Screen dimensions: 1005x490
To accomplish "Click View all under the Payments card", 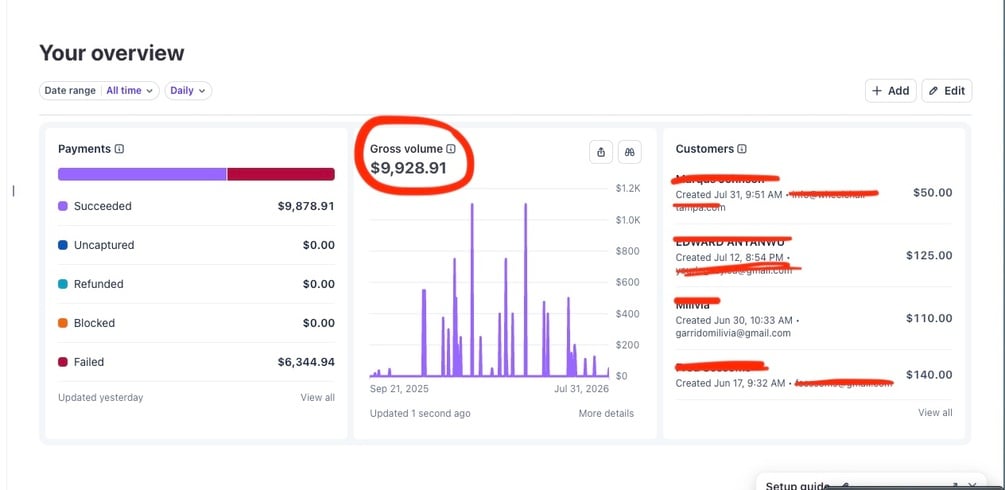I will (x=317, y=398).
